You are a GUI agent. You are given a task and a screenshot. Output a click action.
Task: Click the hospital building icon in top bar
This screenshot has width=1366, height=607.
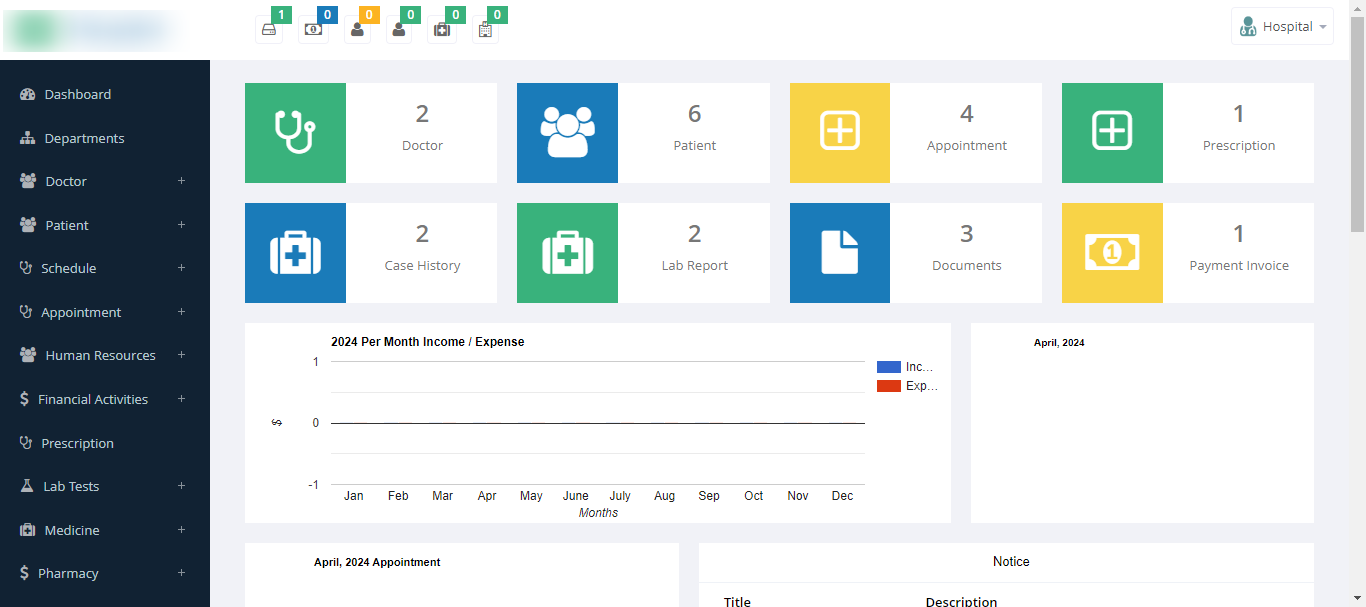click(485, 30)
